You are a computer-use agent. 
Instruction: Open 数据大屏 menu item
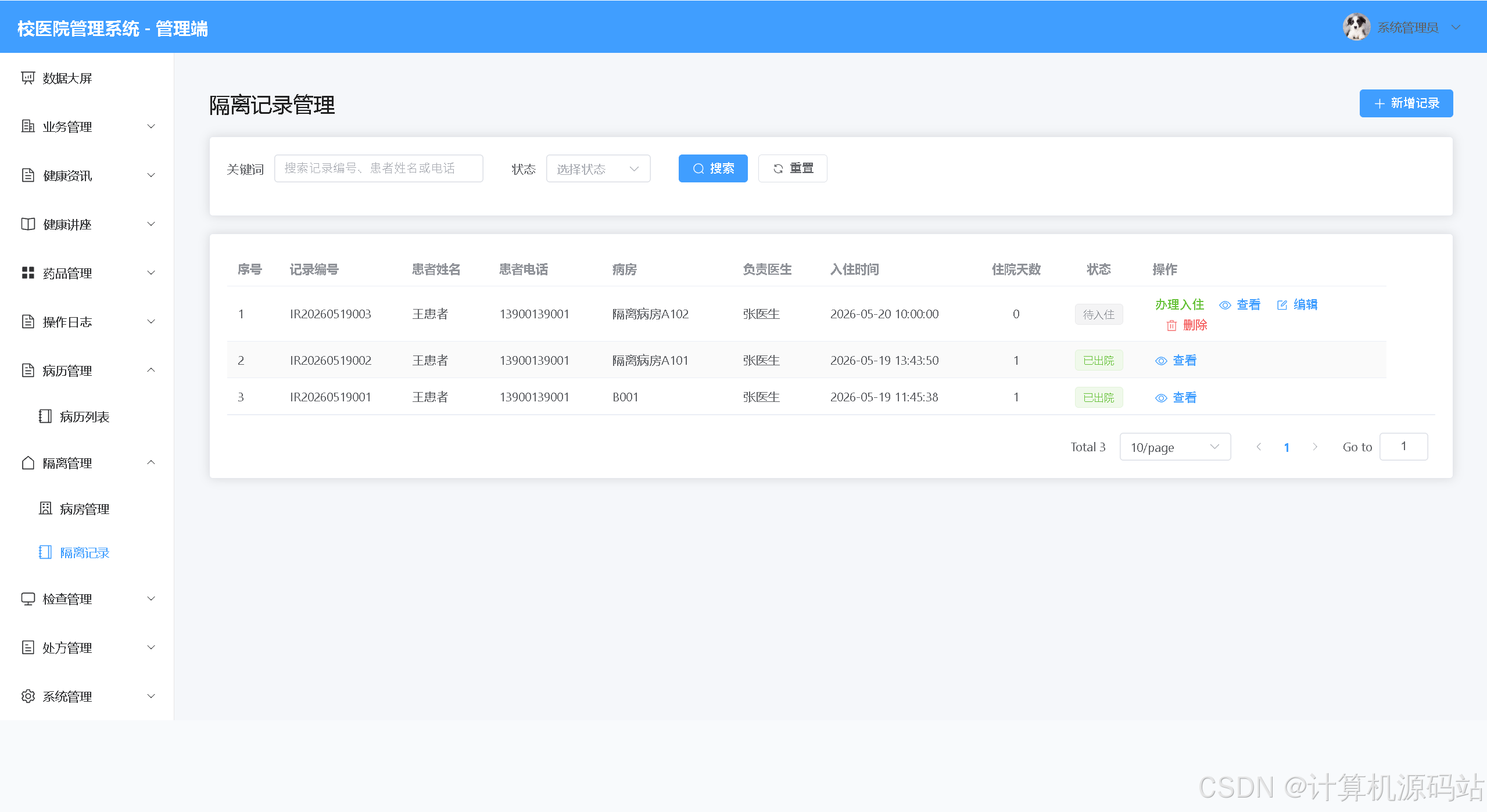(87, 78)
